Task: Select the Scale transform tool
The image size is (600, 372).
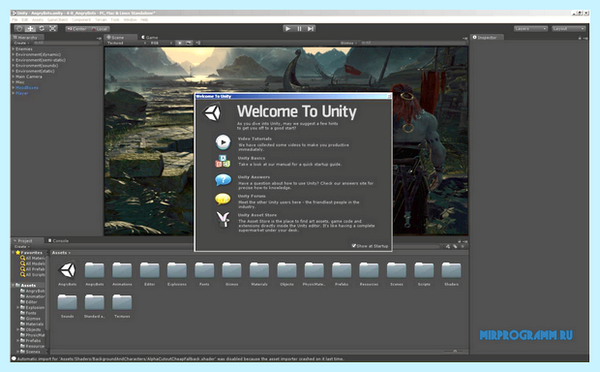Action: click(x=53, y=29)
